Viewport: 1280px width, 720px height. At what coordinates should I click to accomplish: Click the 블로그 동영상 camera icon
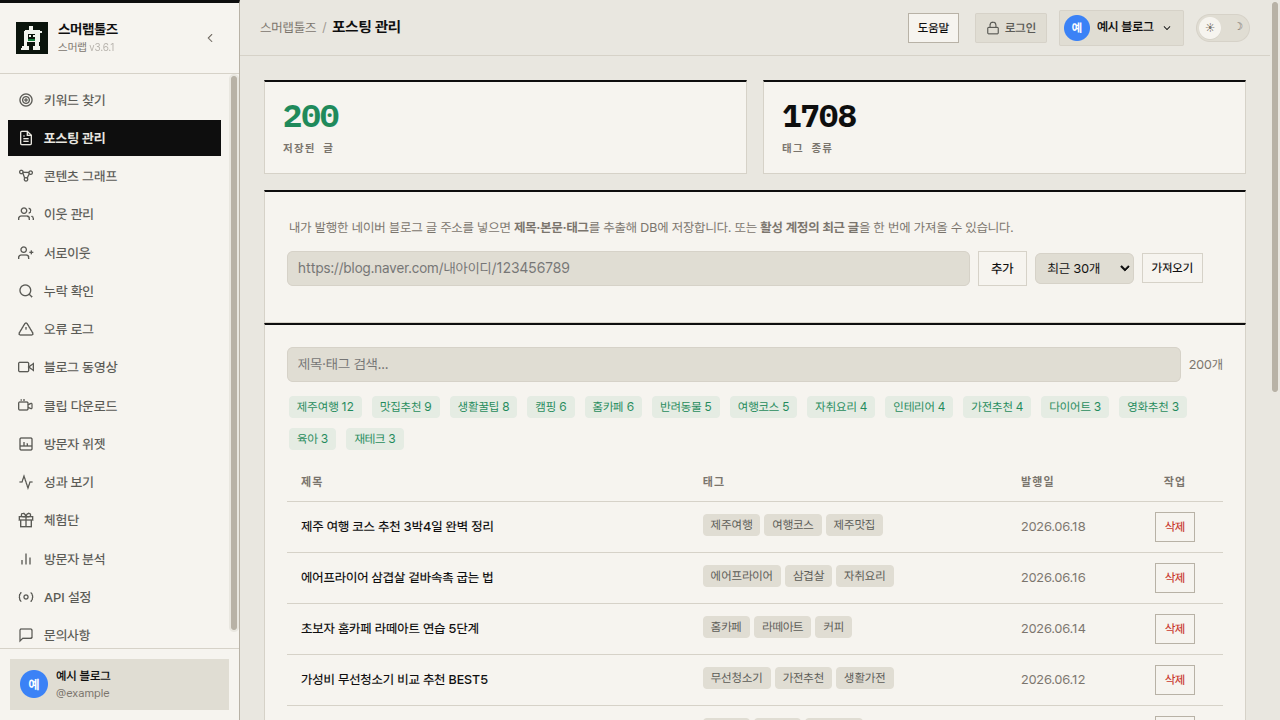[x=26, y=367]
